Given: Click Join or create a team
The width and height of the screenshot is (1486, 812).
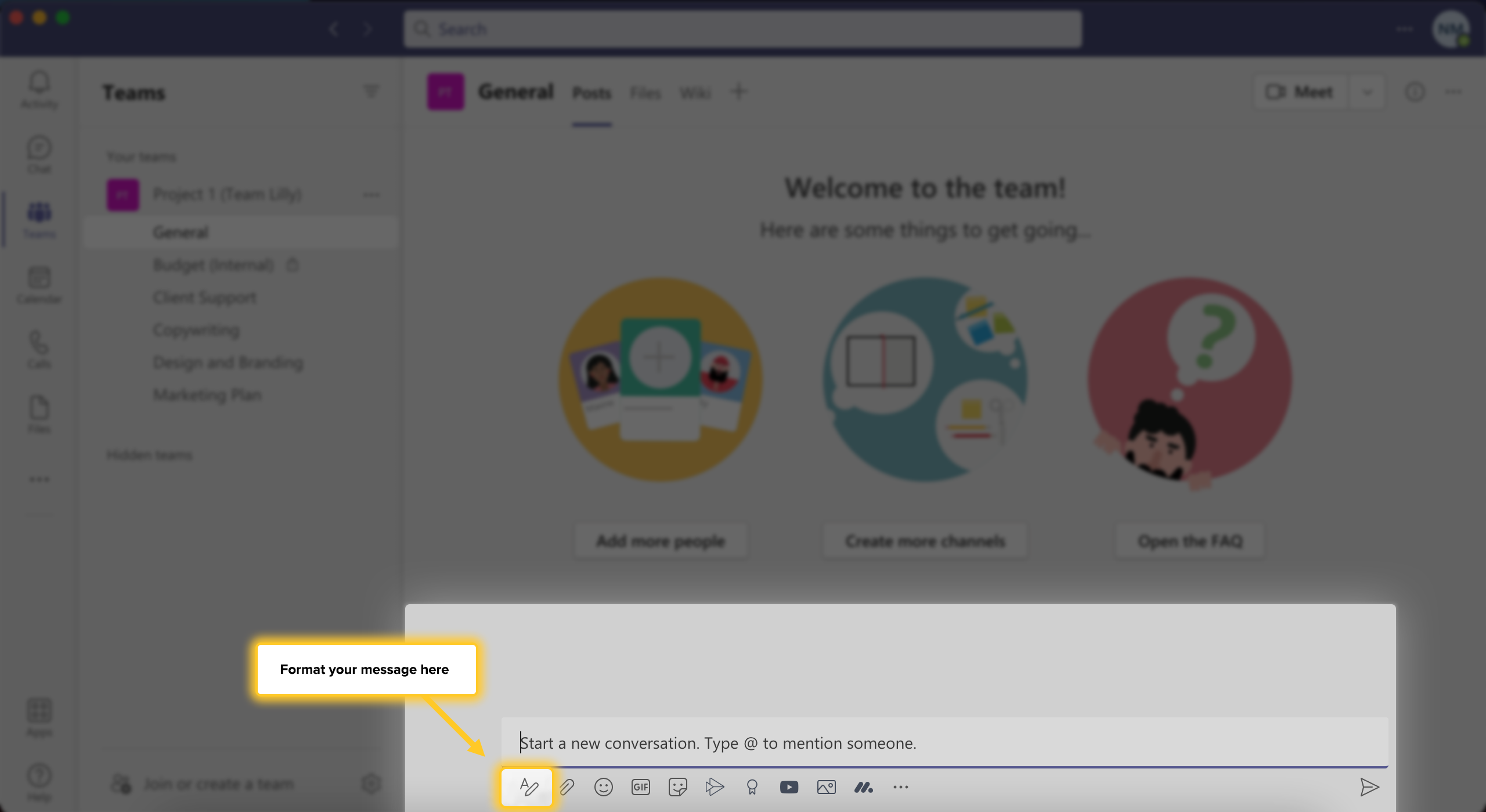Looking at the screenshot, I should [218, 783].
